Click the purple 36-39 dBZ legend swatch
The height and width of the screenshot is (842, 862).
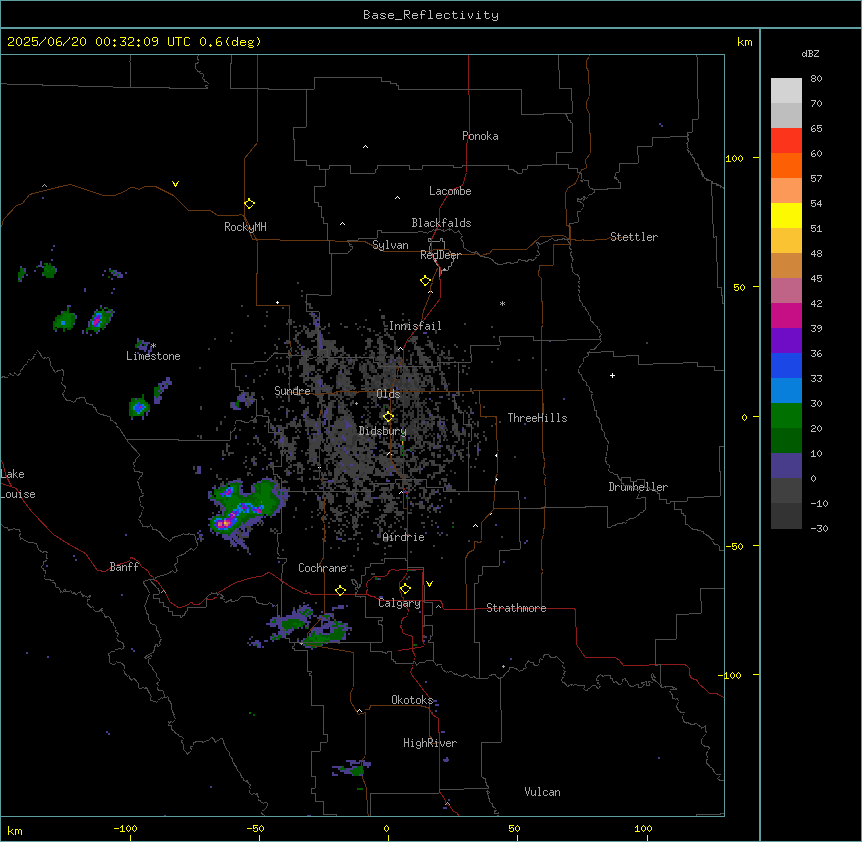786,341
